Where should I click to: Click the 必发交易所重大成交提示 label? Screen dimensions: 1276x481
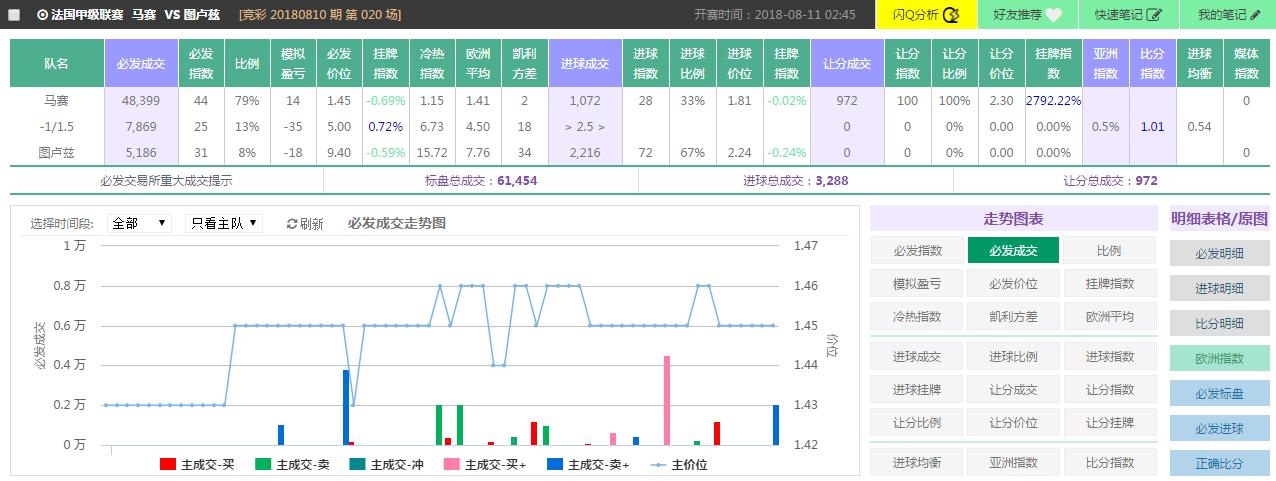point(167,181)
